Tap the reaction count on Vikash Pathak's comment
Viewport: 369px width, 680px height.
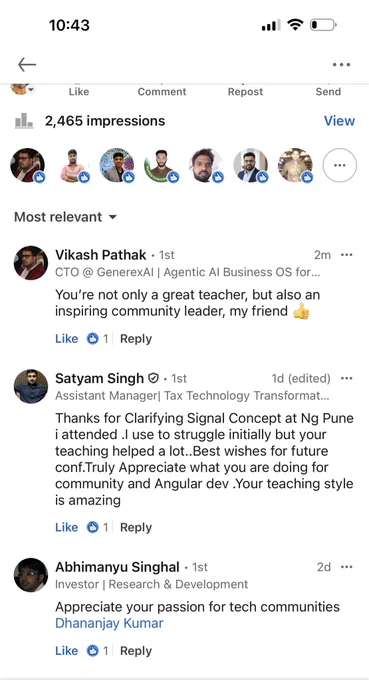coord(98,339)
